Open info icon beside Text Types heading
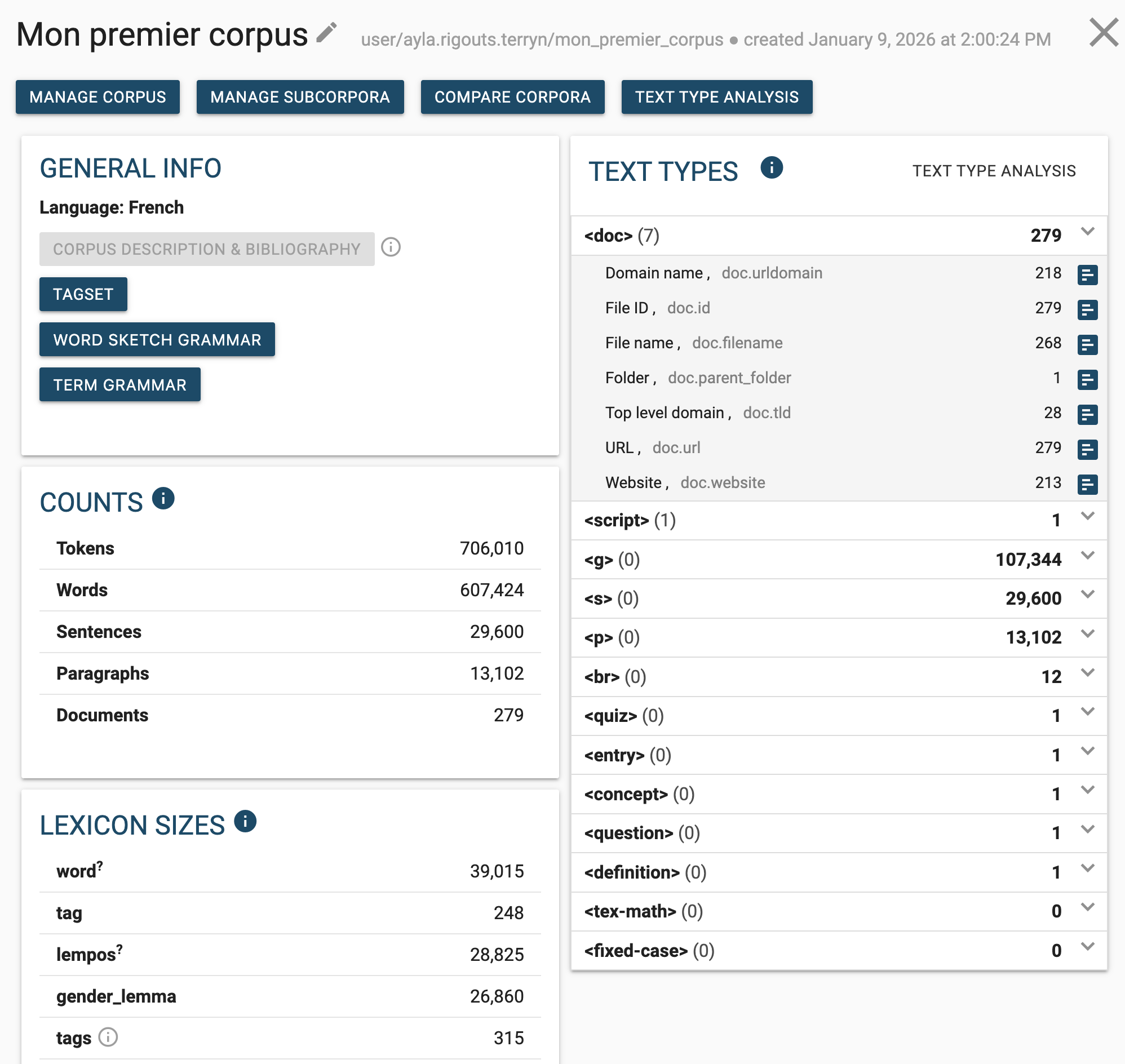1125x1064 pixels. [772, 167]
